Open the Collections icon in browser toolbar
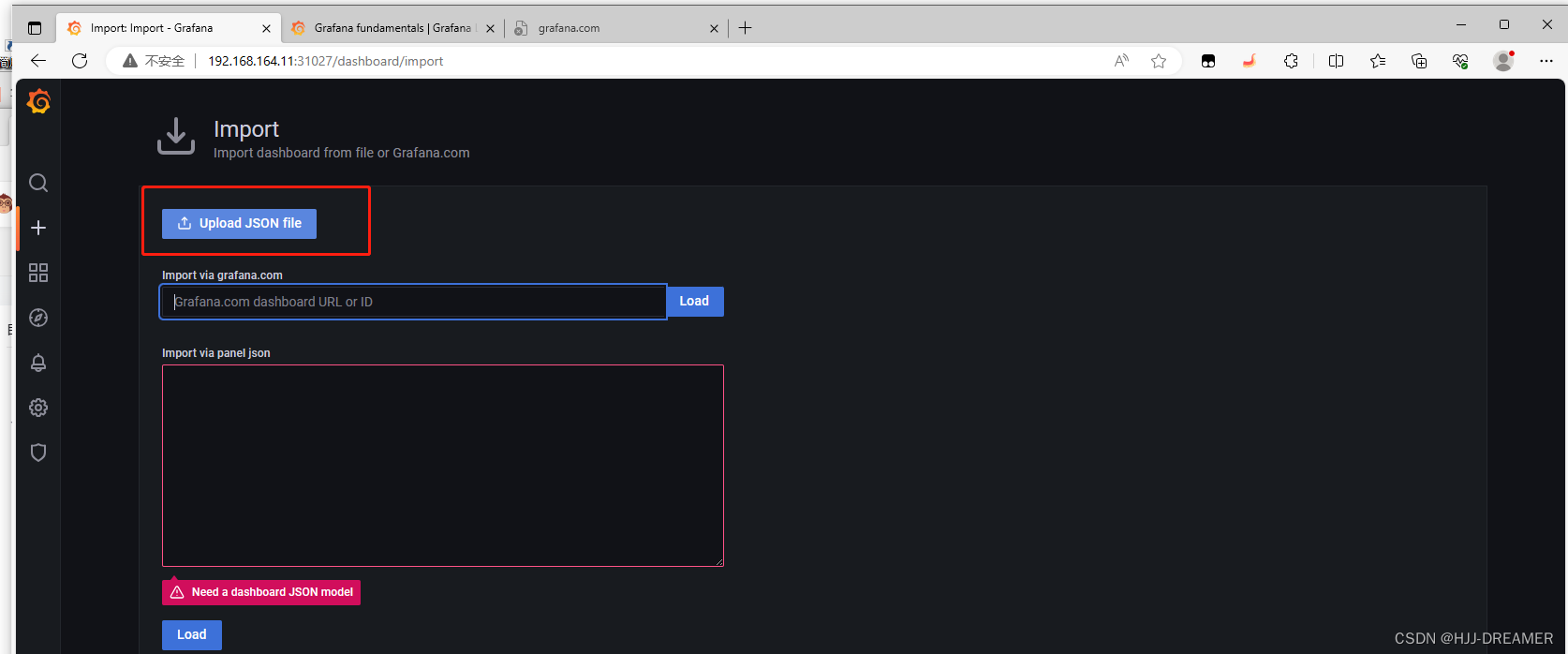 (x=1419, y=61)
